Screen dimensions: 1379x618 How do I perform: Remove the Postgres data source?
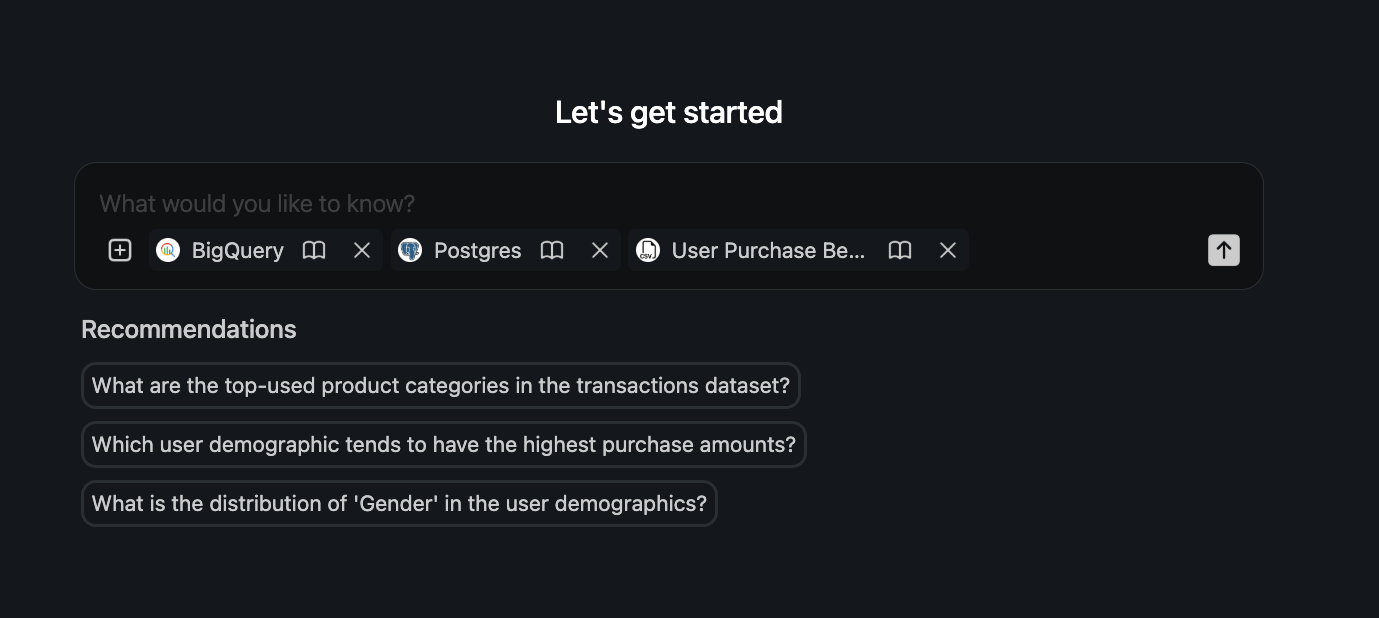coord(600,250)
